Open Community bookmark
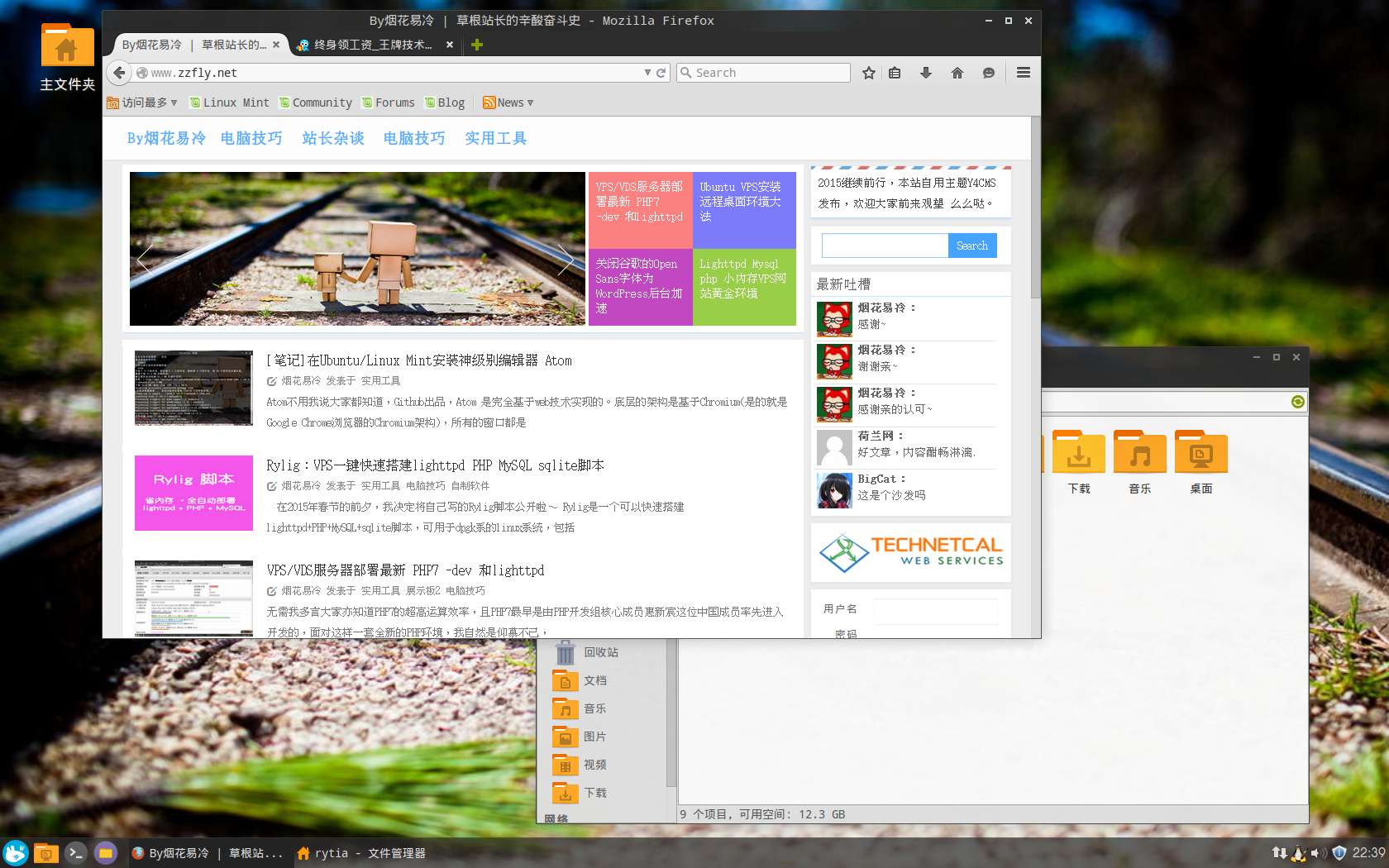This screenshot has height=868, width=1389. point(316,103)
